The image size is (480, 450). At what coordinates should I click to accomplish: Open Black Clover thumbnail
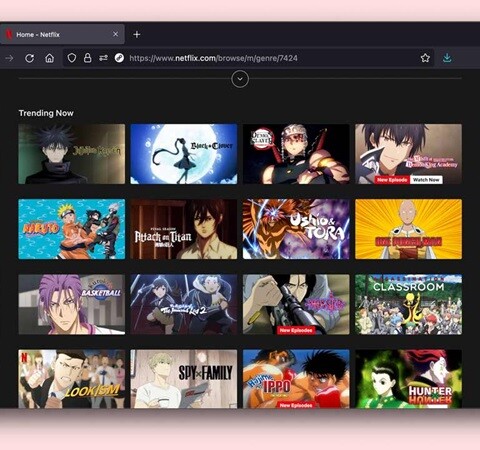[184, 154]
